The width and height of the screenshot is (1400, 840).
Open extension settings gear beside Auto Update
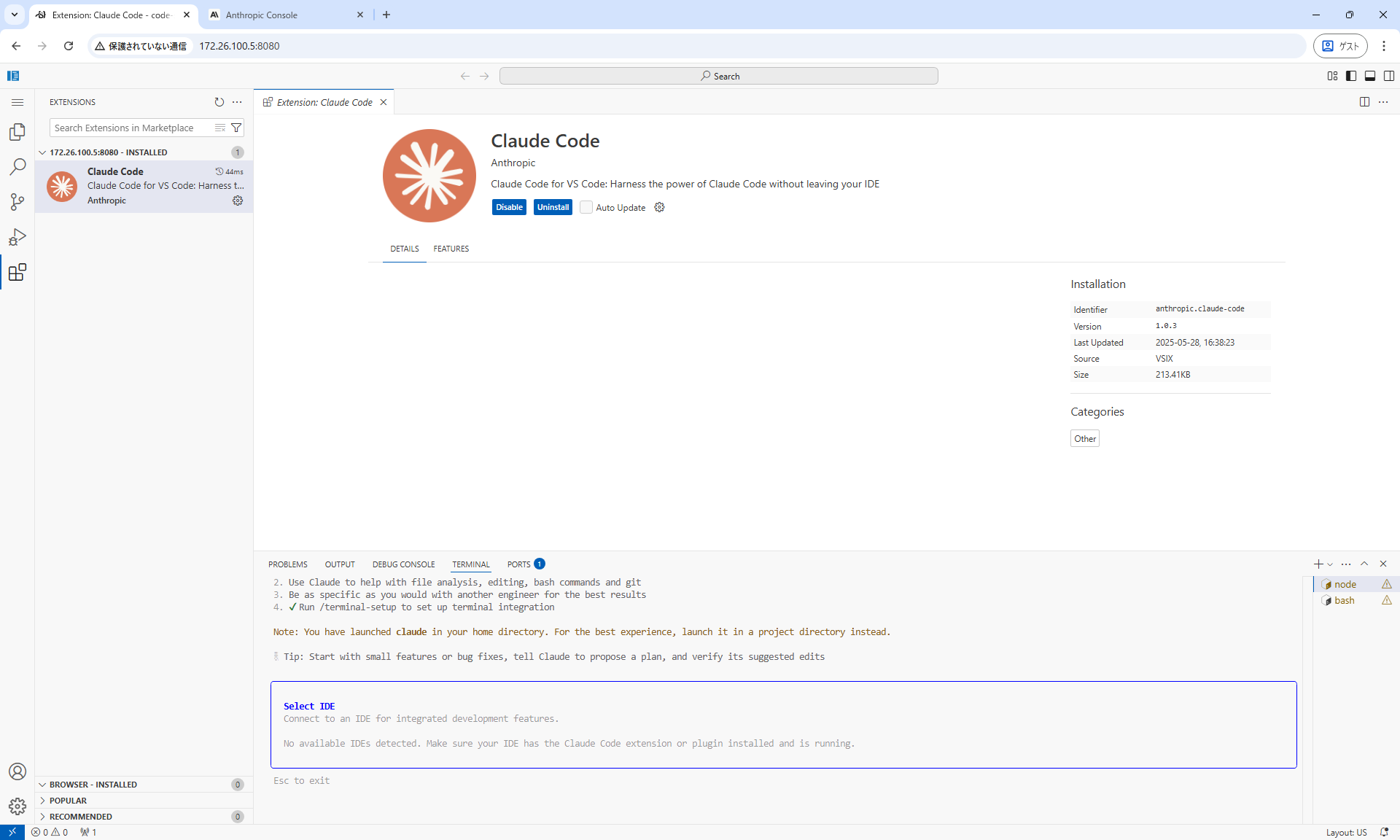659,207
